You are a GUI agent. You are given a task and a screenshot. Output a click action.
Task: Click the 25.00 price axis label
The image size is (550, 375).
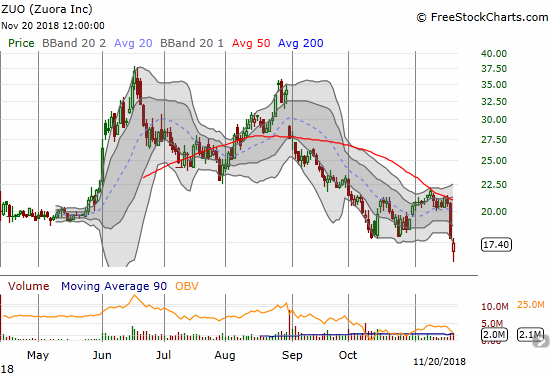click(494, 161)
